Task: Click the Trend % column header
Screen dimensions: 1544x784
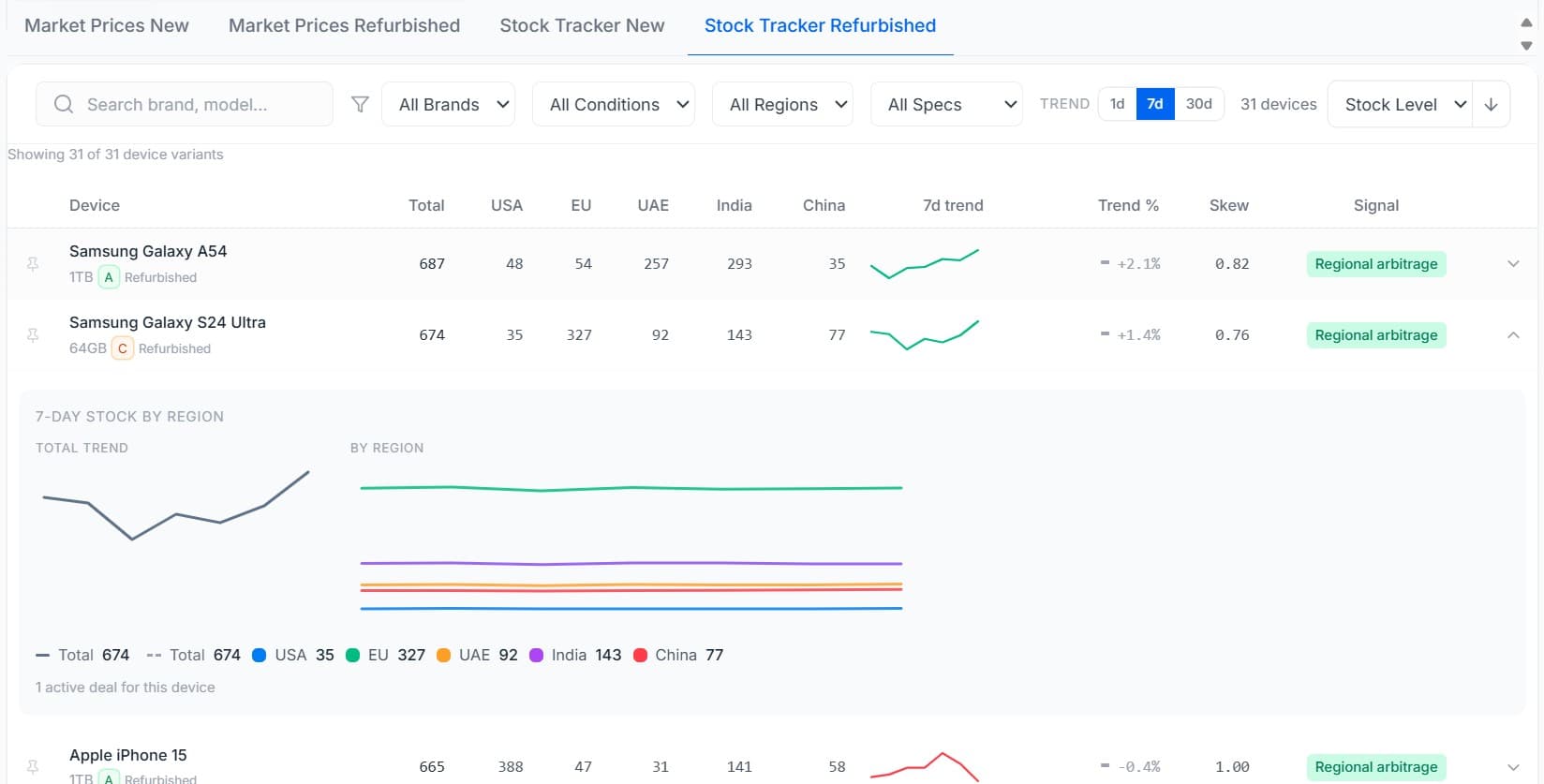Action: coord(1128,205)
